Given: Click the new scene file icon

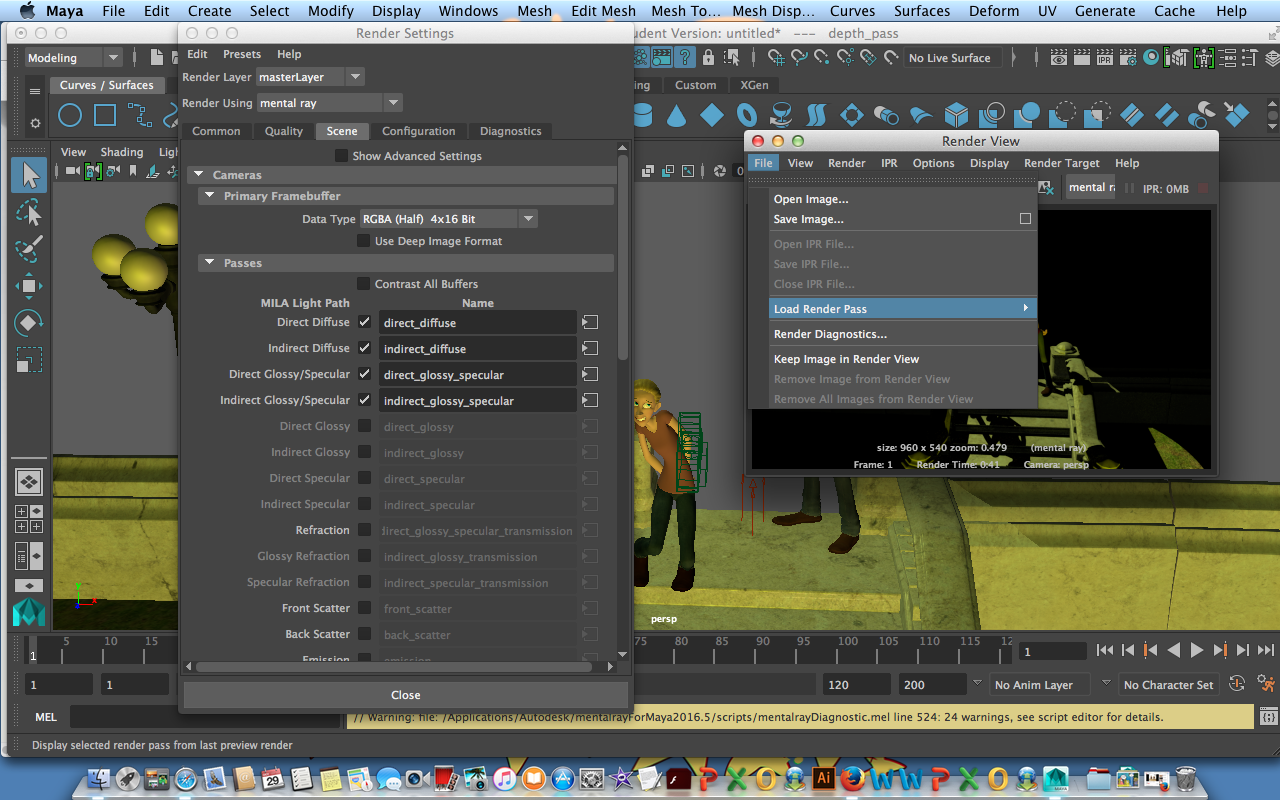Looking at the screenshot, I should (x=157, y=58).
